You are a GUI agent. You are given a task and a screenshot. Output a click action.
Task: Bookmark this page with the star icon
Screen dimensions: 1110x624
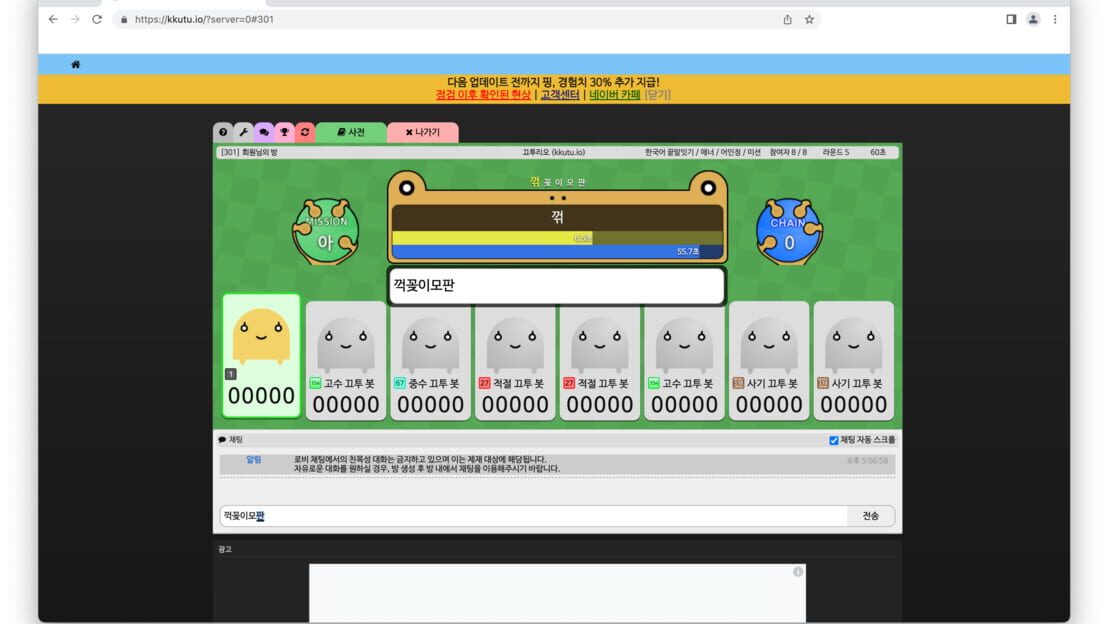(809, 20)
